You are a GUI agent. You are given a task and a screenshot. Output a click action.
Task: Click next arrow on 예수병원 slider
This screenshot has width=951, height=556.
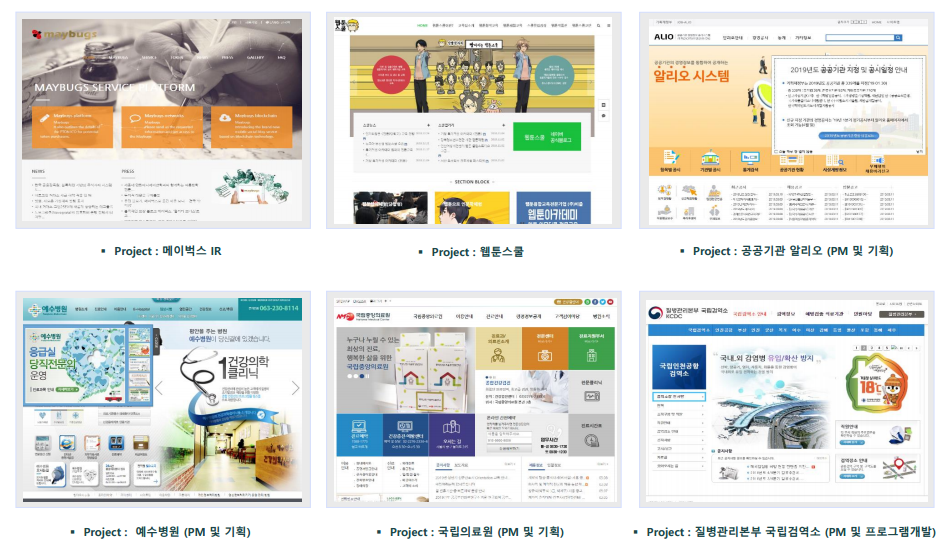coord(295,388)
